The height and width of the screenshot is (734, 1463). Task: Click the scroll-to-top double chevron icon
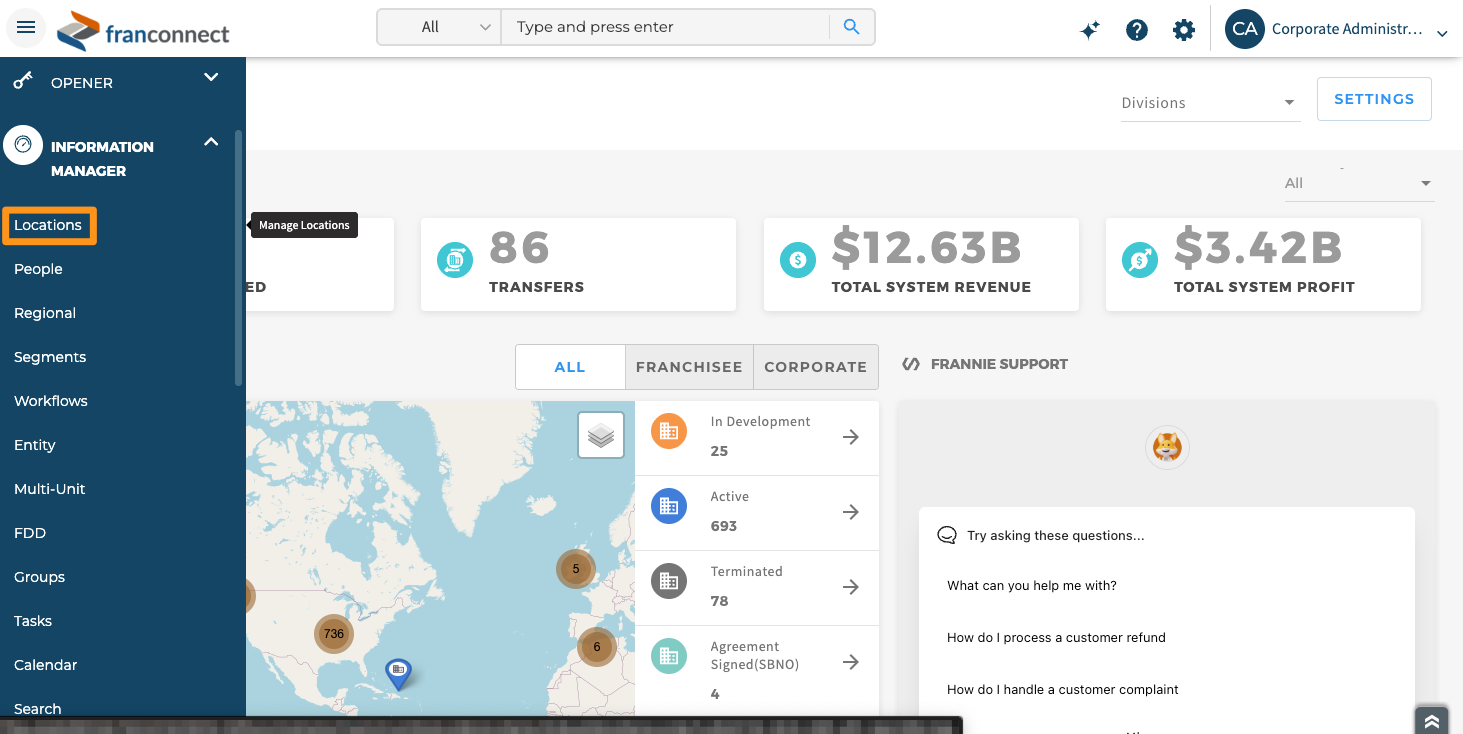[1431, 721]
